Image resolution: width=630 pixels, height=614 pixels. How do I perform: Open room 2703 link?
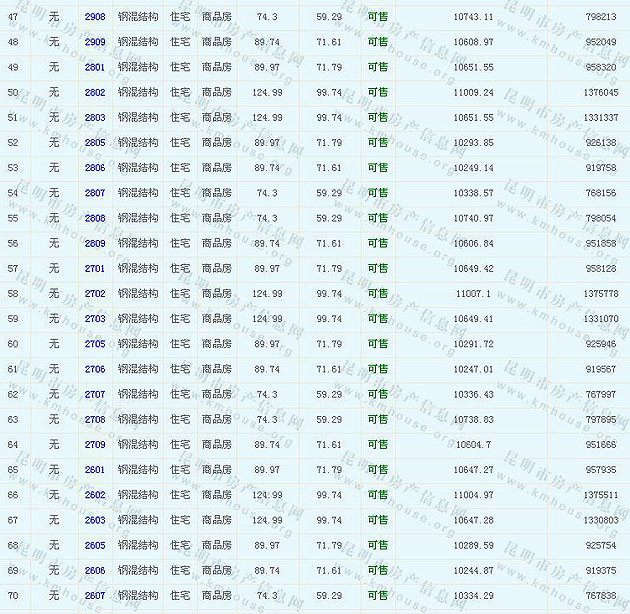[x=95, y=319]
